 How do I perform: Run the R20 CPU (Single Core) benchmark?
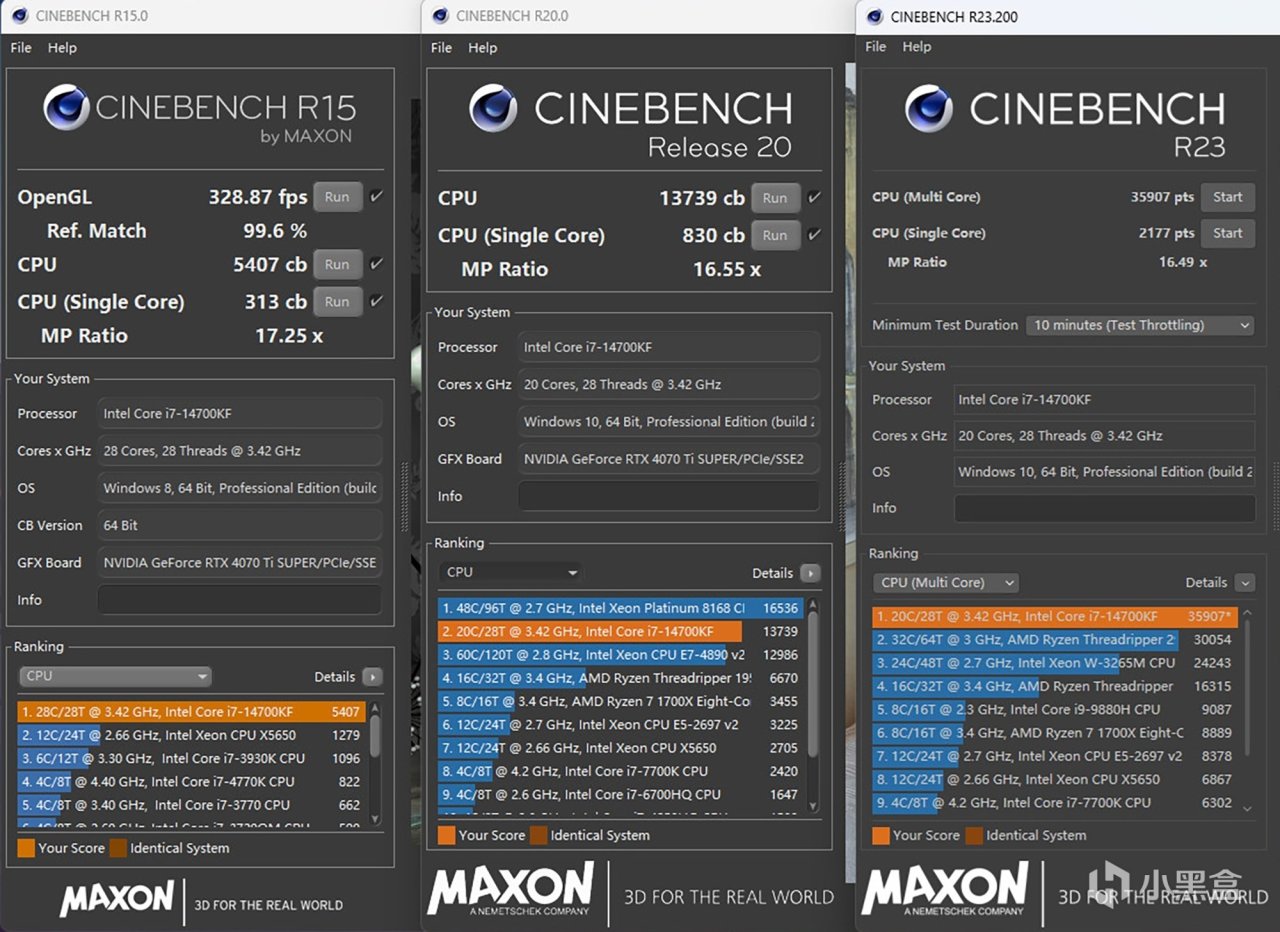point(775,236)
